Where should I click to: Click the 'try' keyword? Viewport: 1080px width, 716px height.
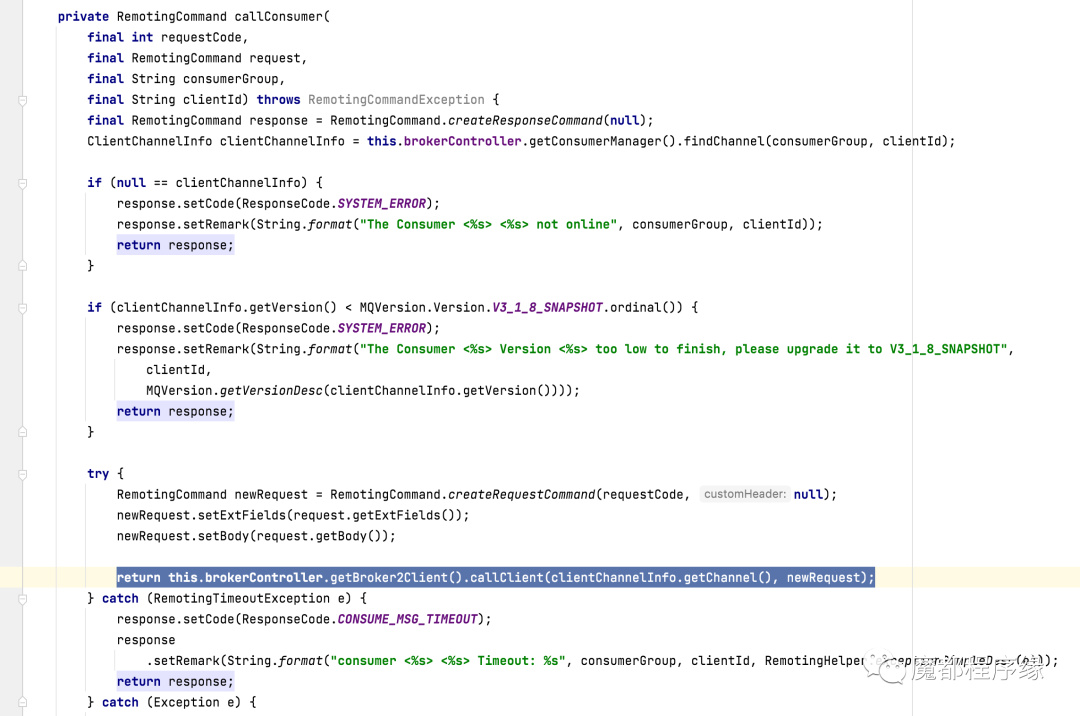[x=98, y=474]
